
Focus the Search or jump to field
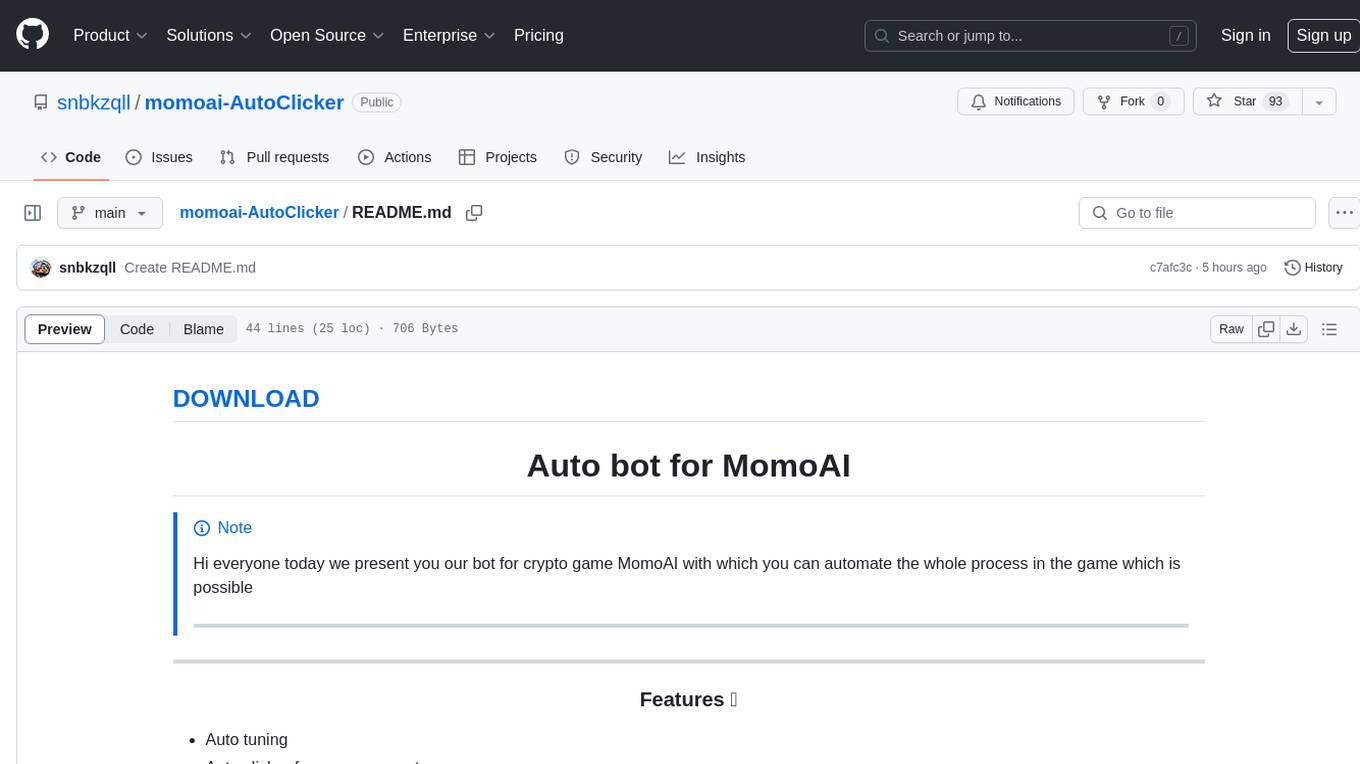click(x=1032, y=35)
